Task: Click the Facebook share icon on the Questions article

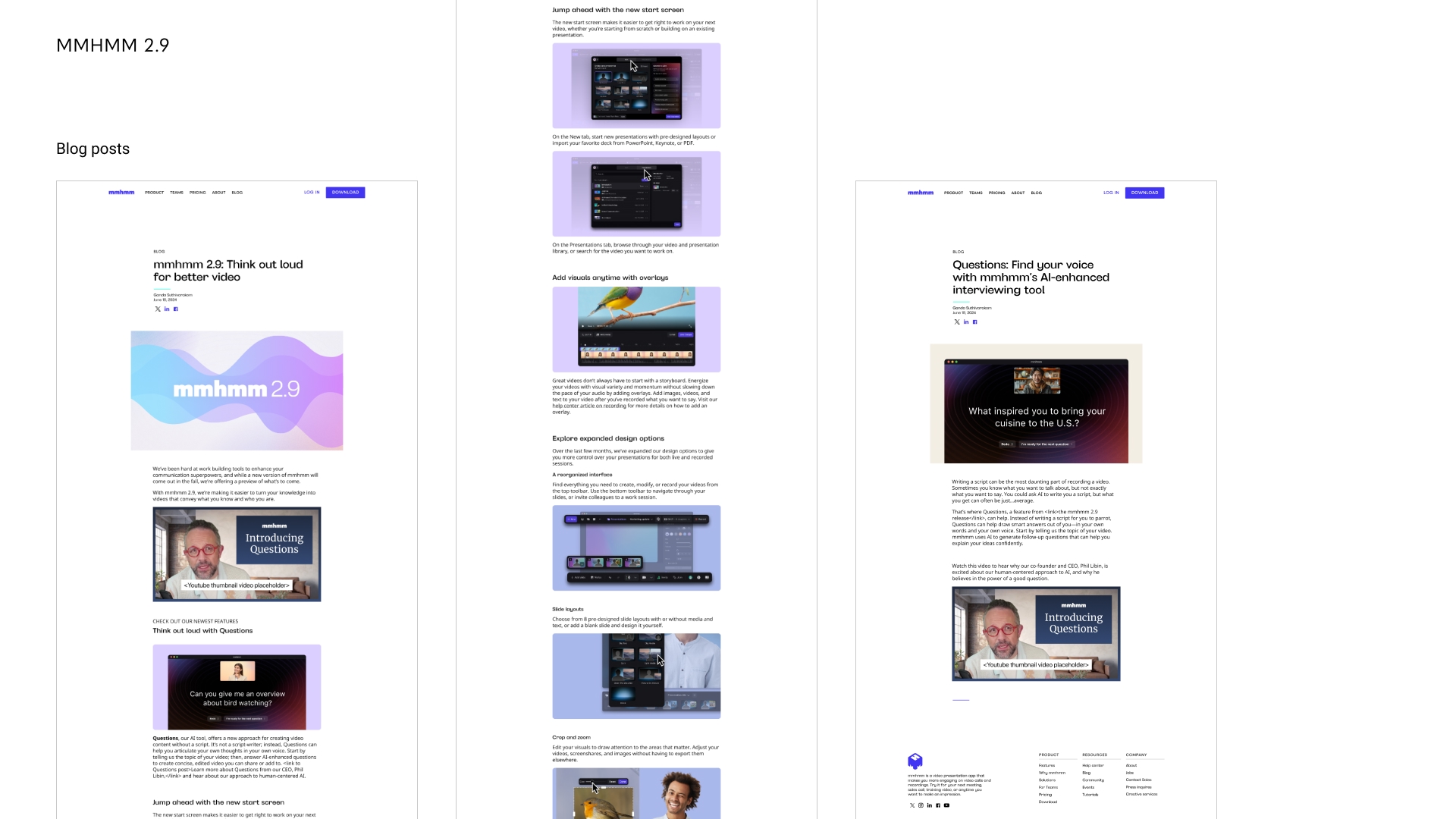Action: point(976,322)
